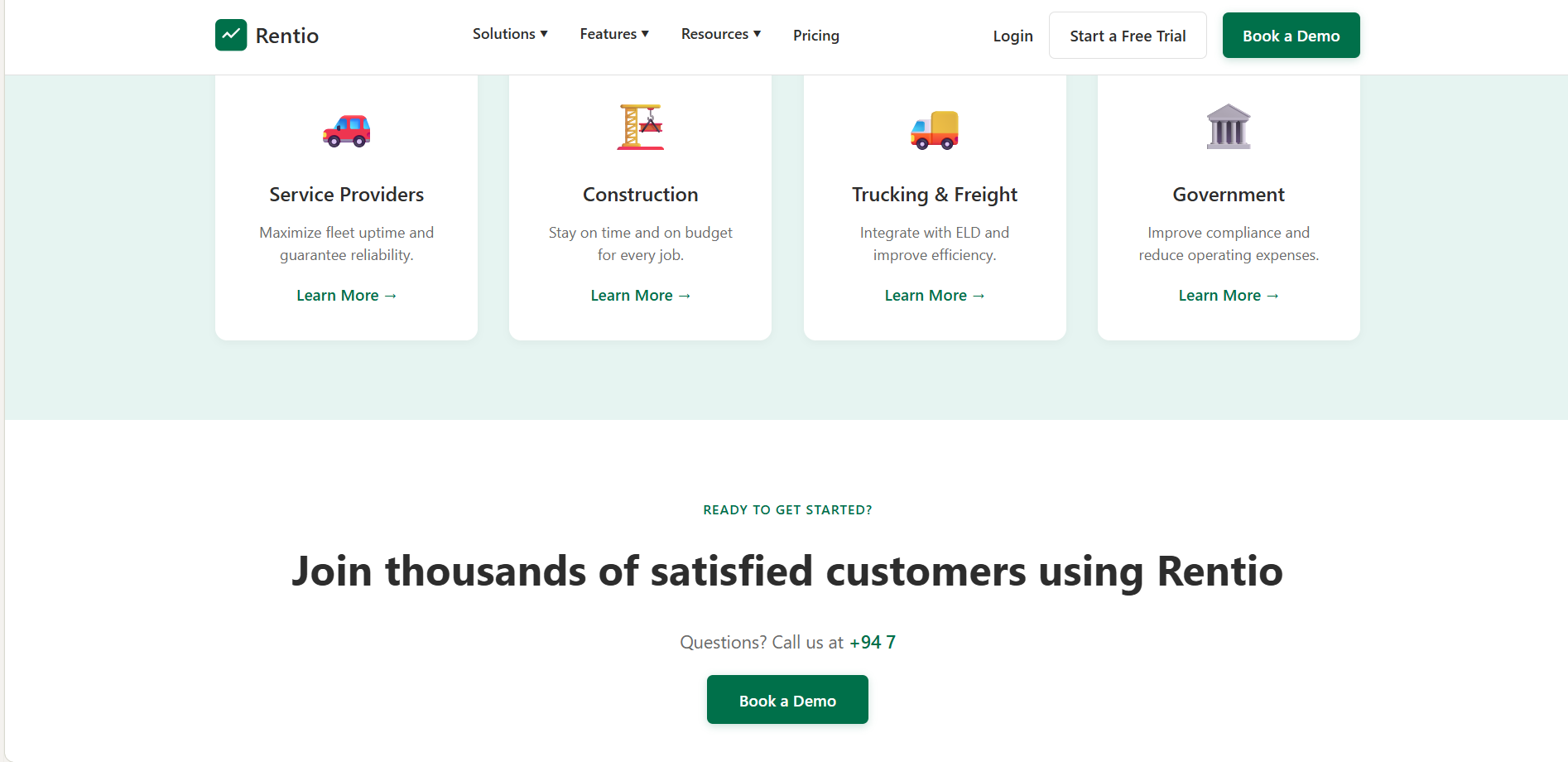Open the Features menu

[x=613, y=34]
